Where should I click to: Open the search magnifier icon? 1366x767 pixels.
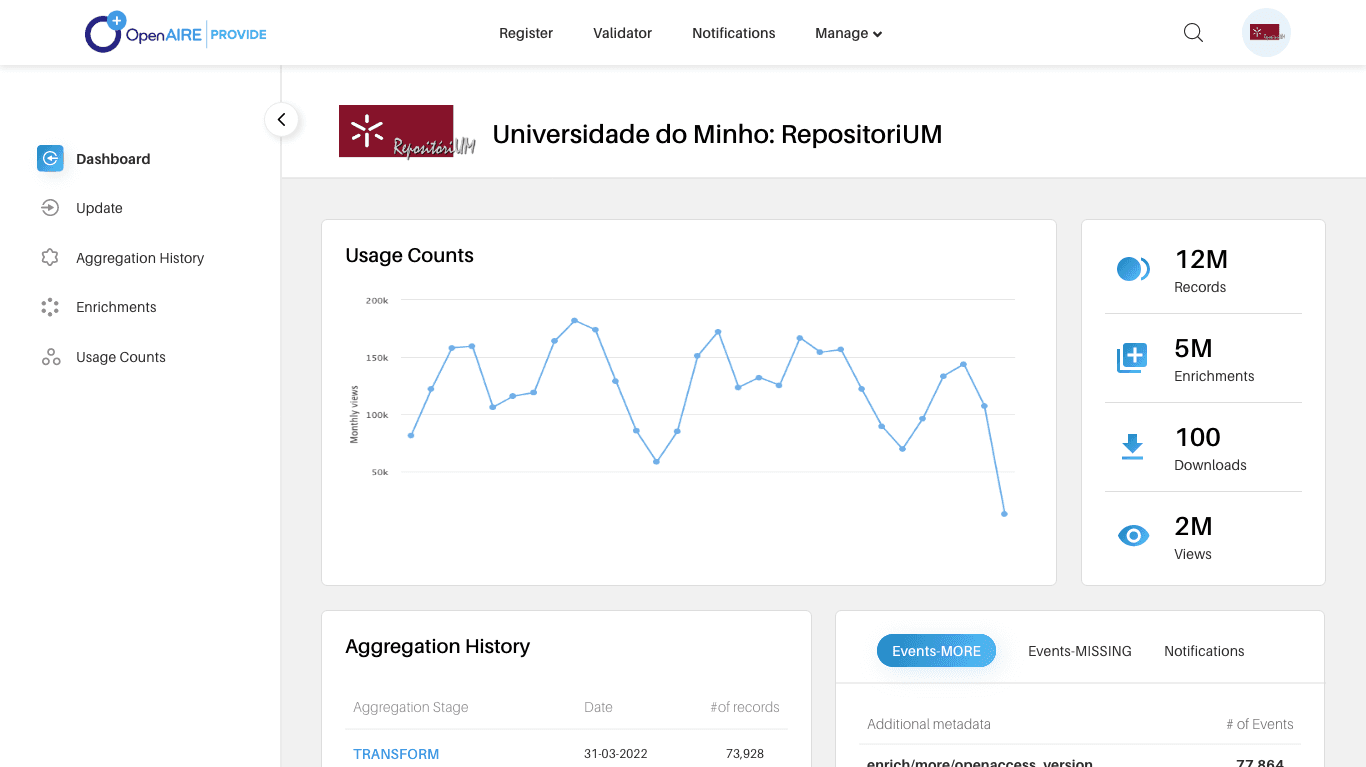pyautogui.click(x=1193, y=33)
